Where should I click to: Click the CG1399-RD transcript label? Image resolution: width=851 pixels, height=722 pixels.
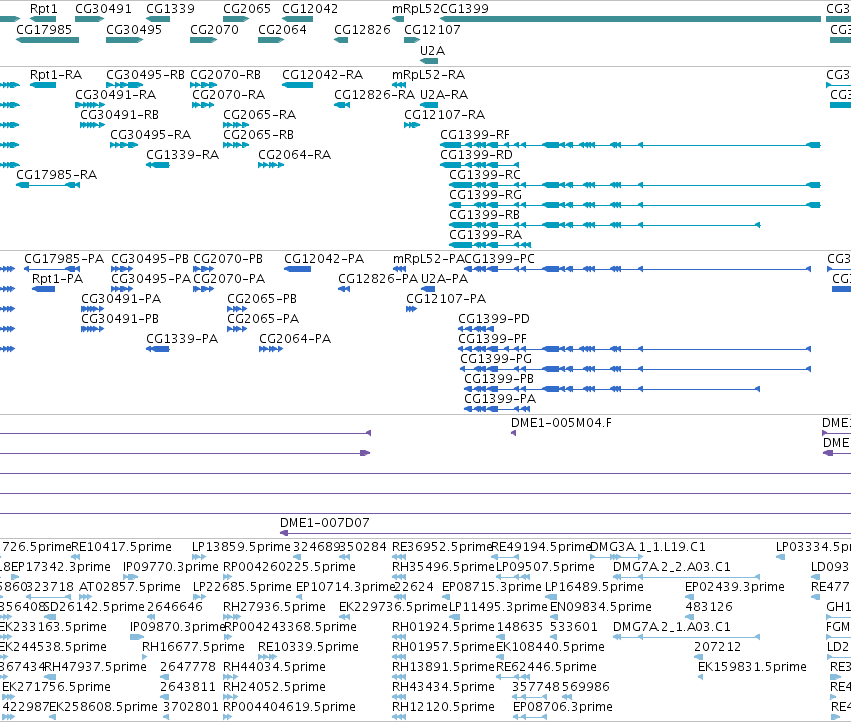477,155
